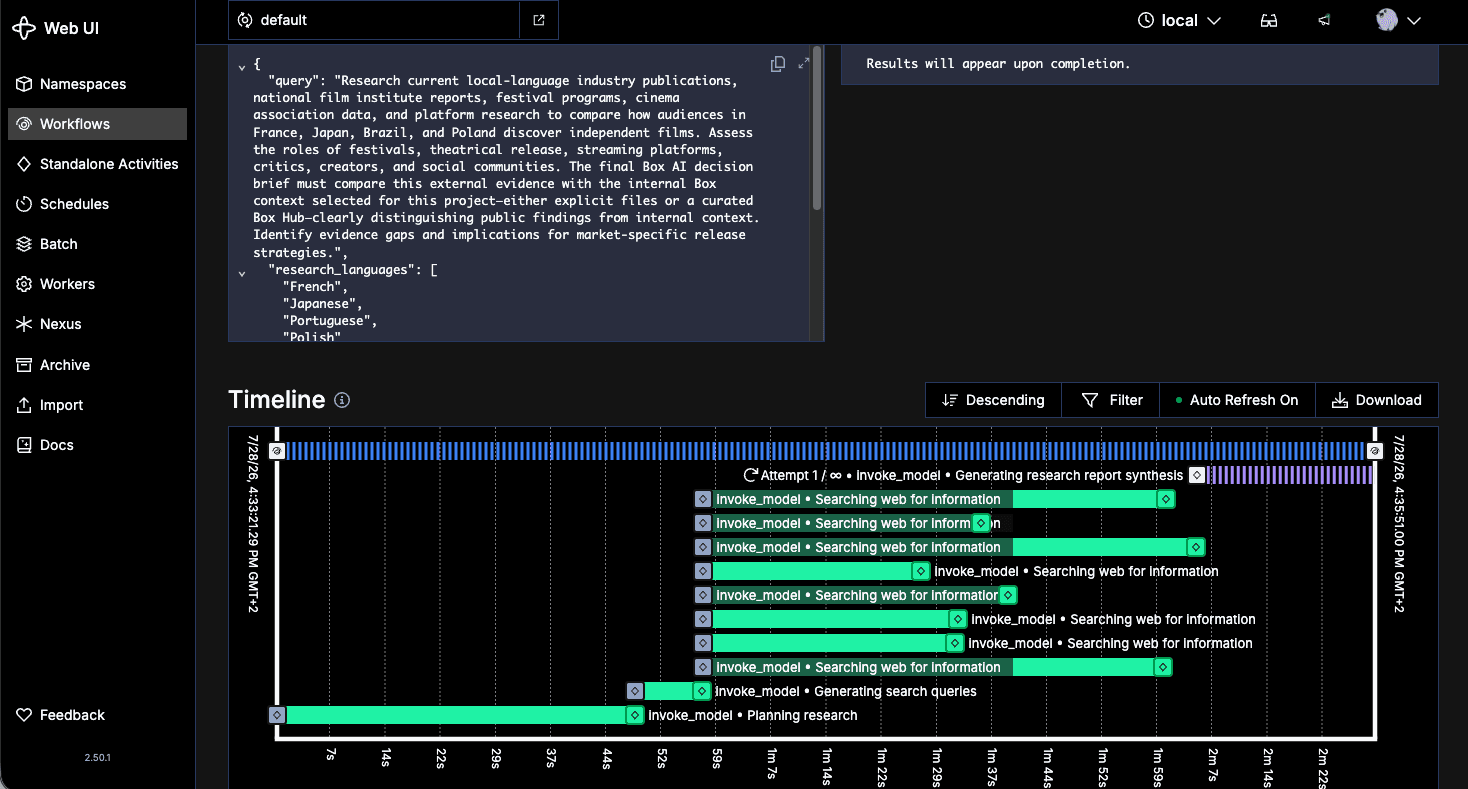Click the 1m 59s axis tick label
Viewport: 1468px width, 789px height.
[1158, 767]
